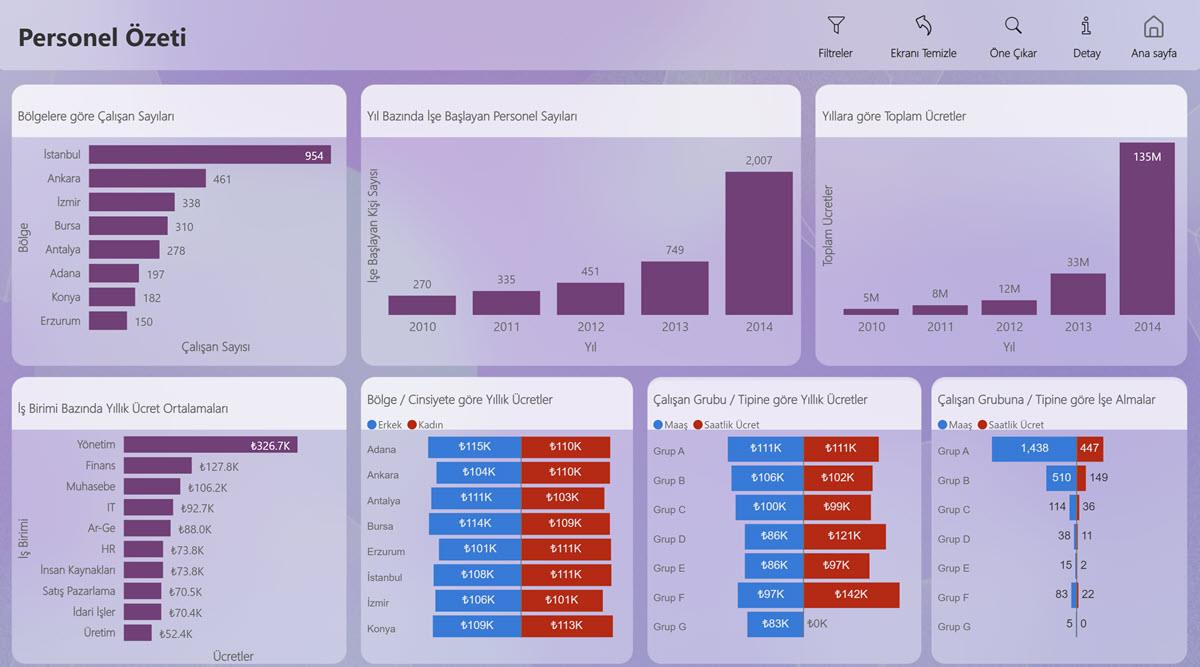Select the 2014 bar showing 2,007 hires

(759, 243)
